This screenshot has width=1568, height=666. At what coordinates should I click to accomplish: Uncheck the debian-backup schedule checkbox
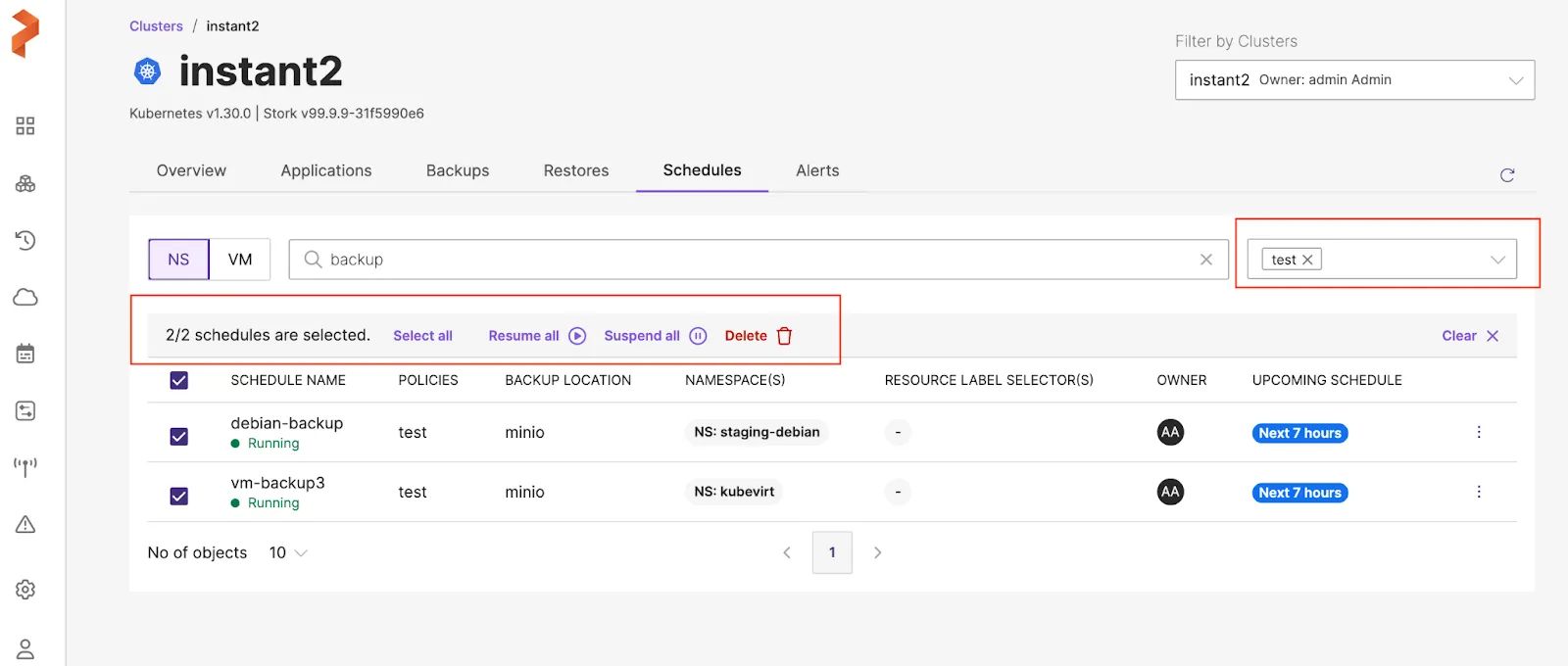point(179,437)
